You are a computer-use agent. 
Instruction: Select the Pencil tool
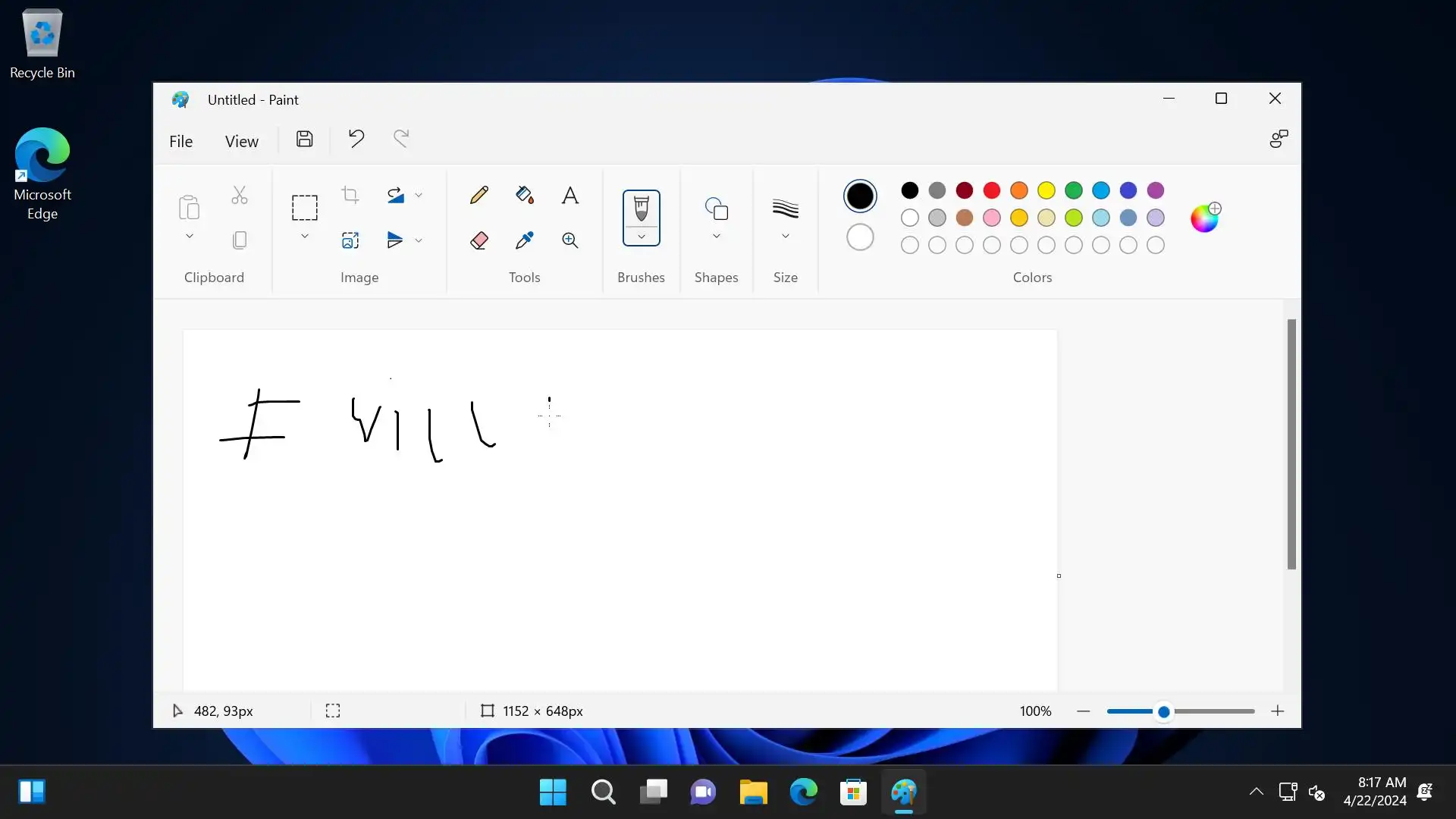coord(479,195)
